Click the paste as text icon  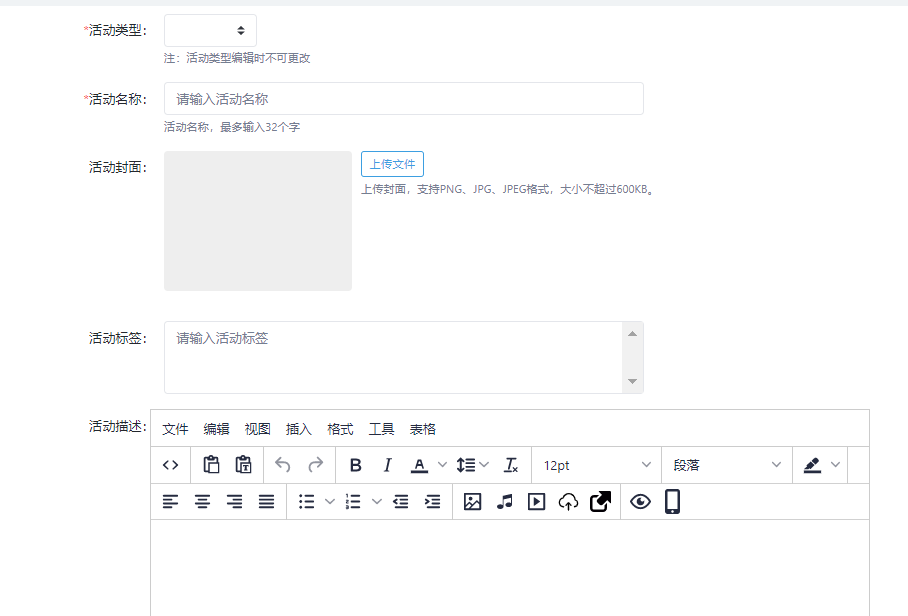pos(243,465)
